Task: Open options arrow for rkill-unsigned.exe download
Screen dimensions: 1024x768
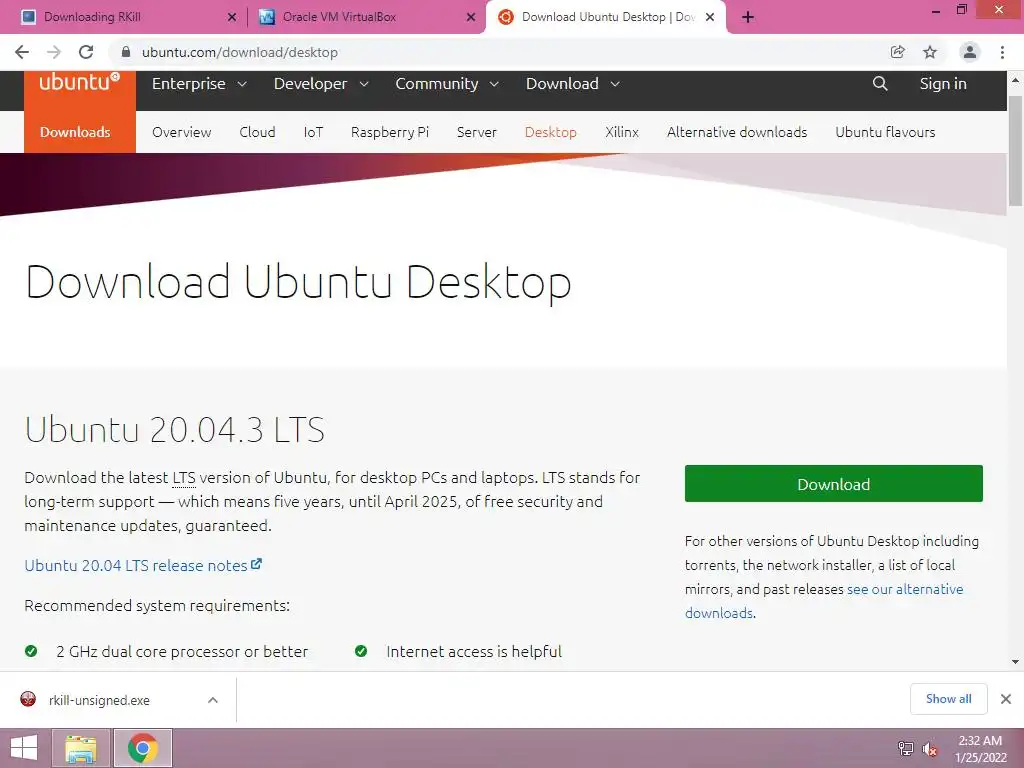Action: click(x=213, y=700)
